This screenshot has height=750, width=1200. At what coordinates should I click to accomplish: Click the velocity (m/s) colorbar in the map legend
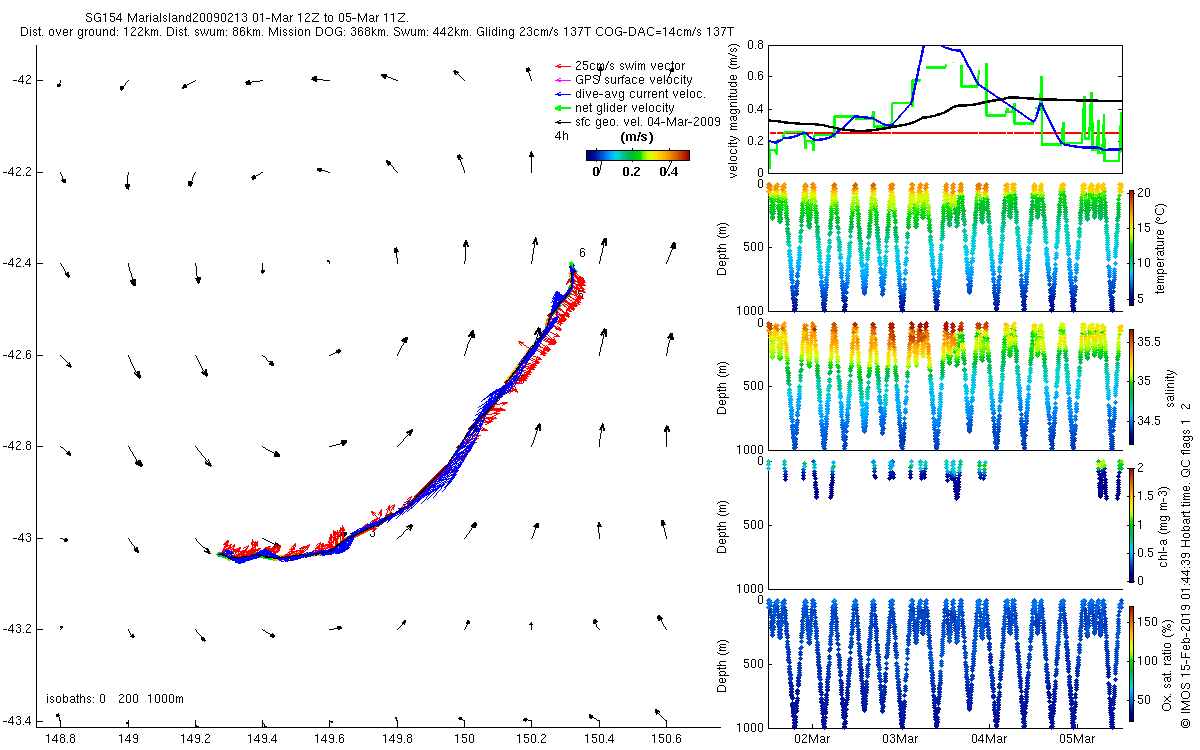638,155
